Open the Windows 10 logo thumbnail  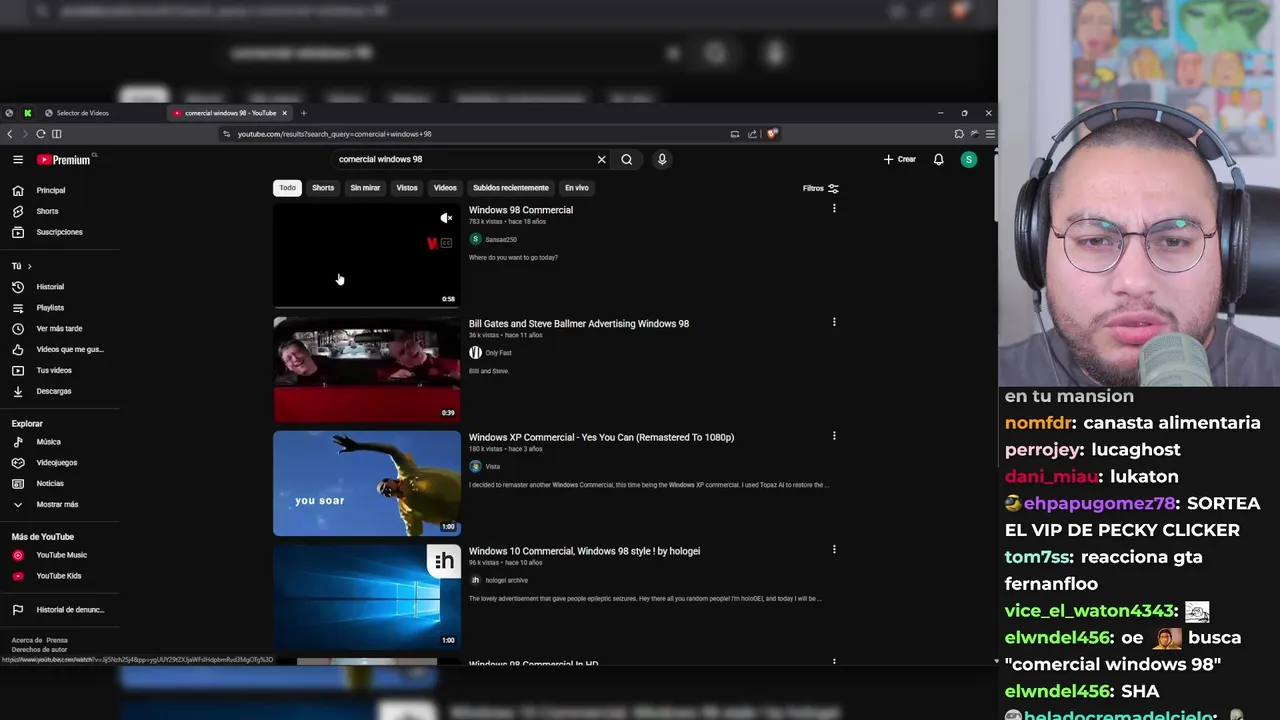(367, 596)
